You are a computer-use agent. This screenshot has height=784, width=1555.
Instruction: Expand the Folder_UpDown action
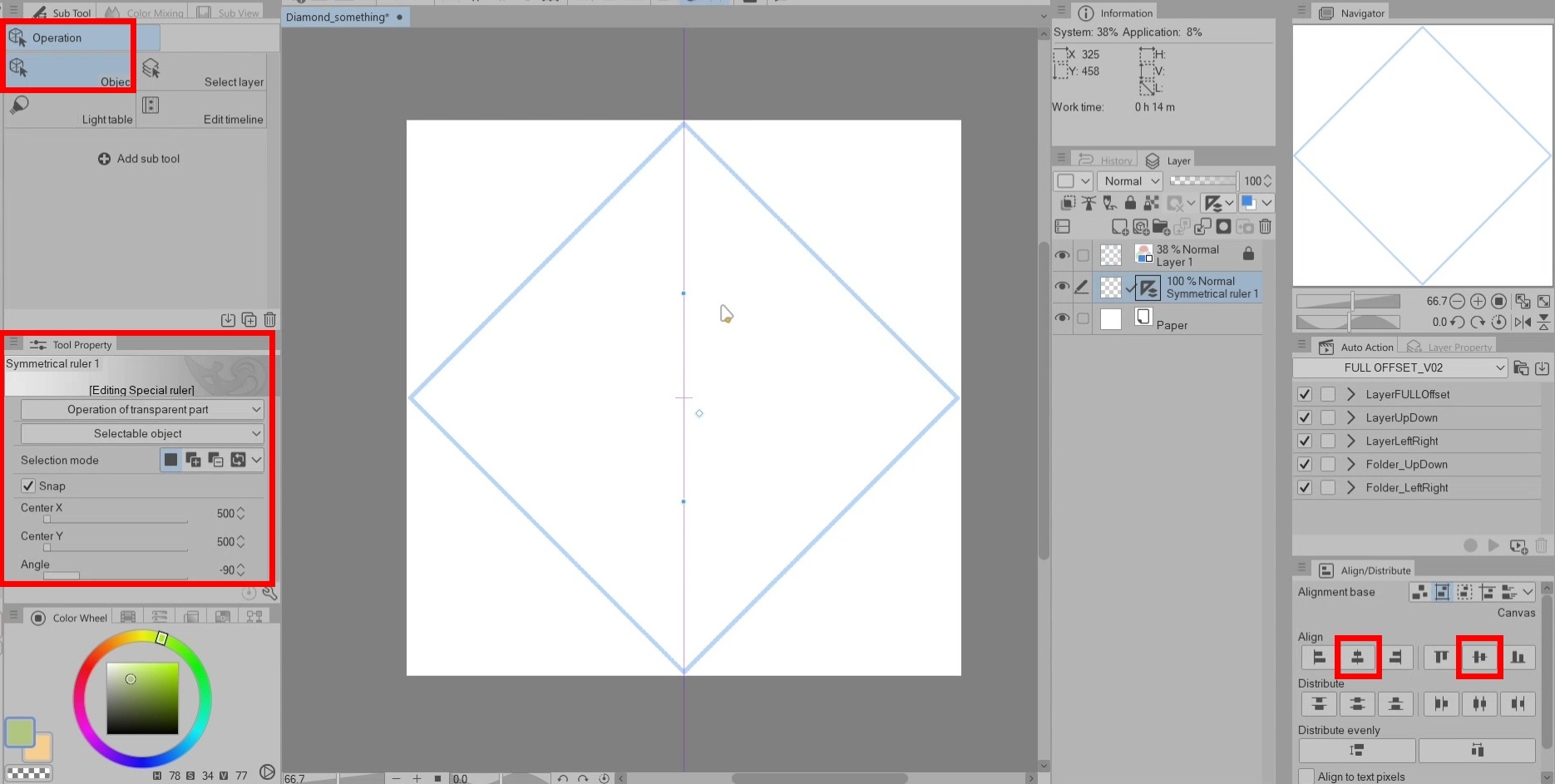pos(1350,465)
